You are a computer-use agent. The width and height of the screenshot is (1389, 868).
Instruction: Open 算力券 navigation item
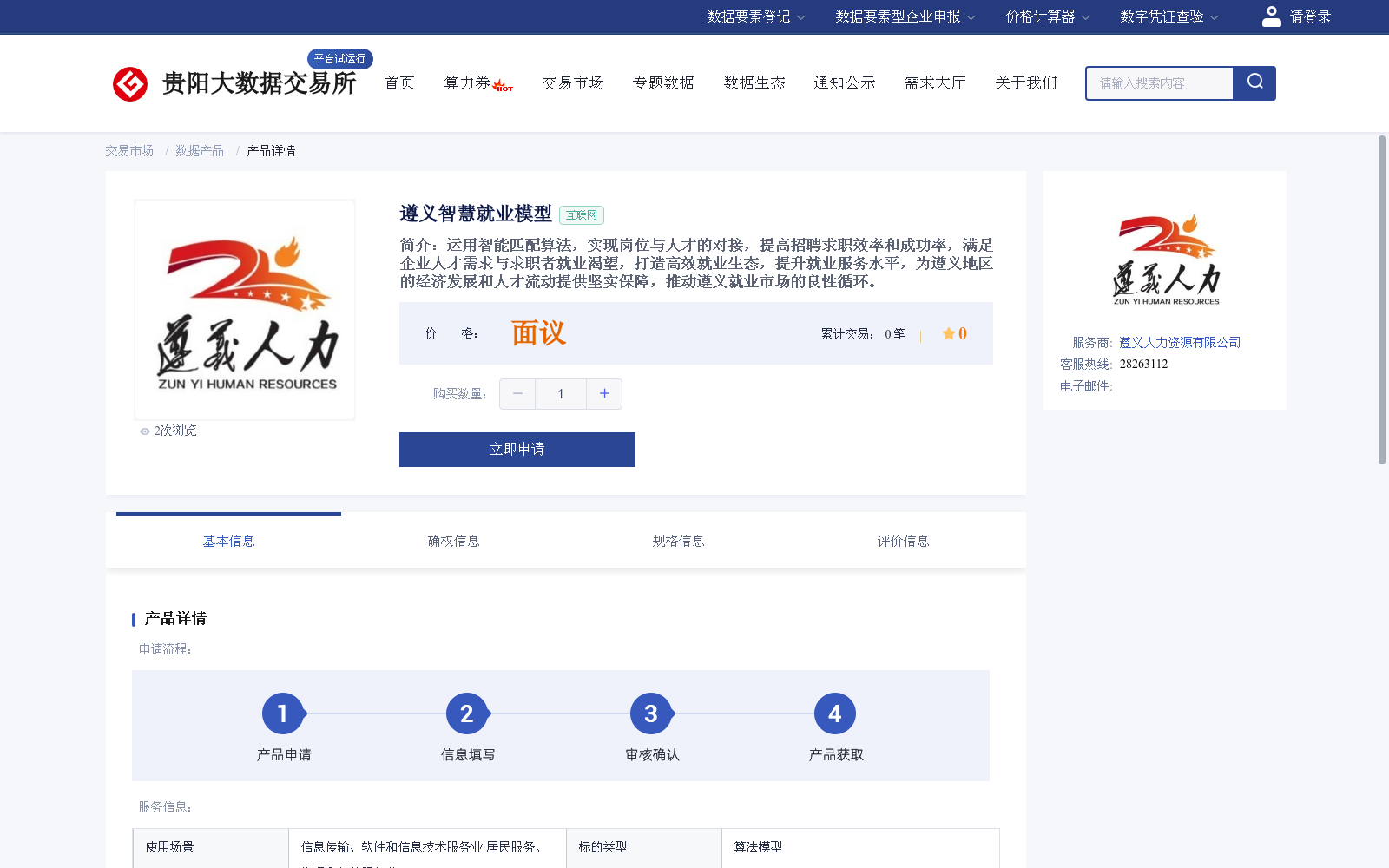[x=467, y=83]
